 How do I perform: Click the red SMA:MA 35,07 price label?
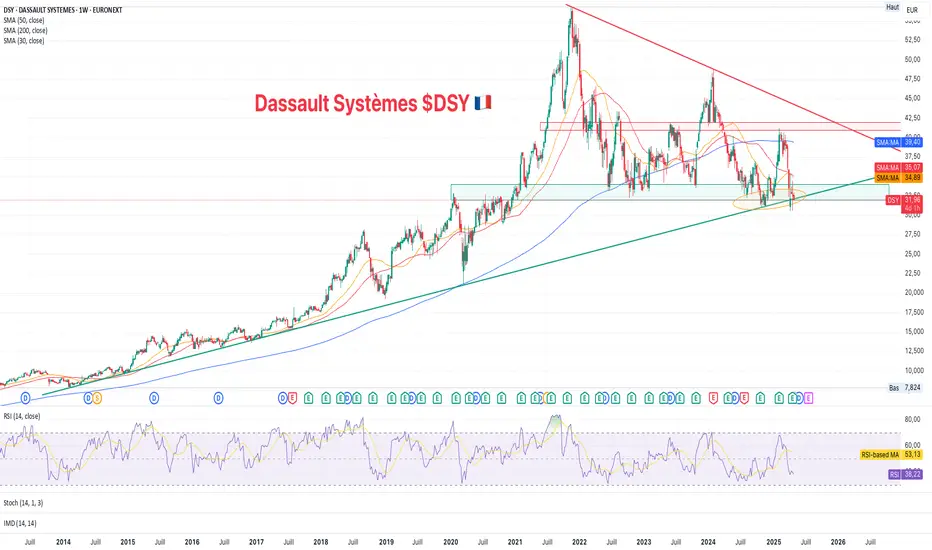898,168
